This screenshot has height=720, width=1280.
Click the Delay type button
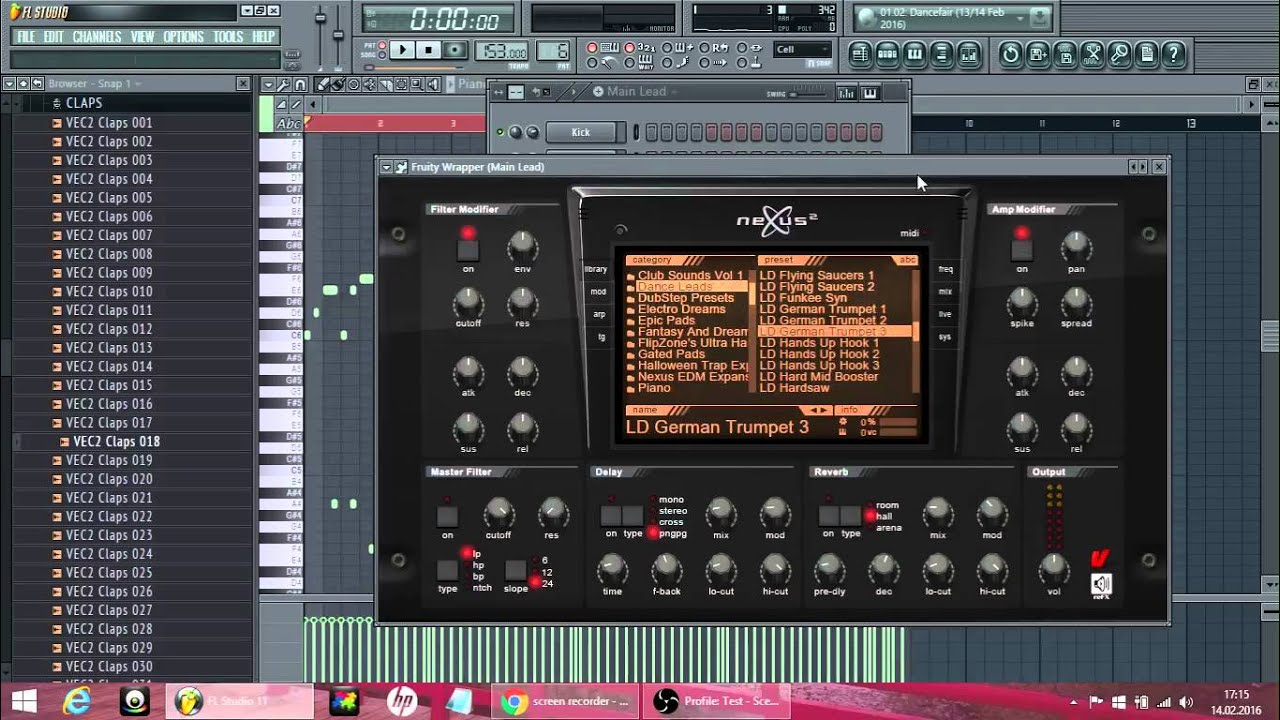point(632,516)
